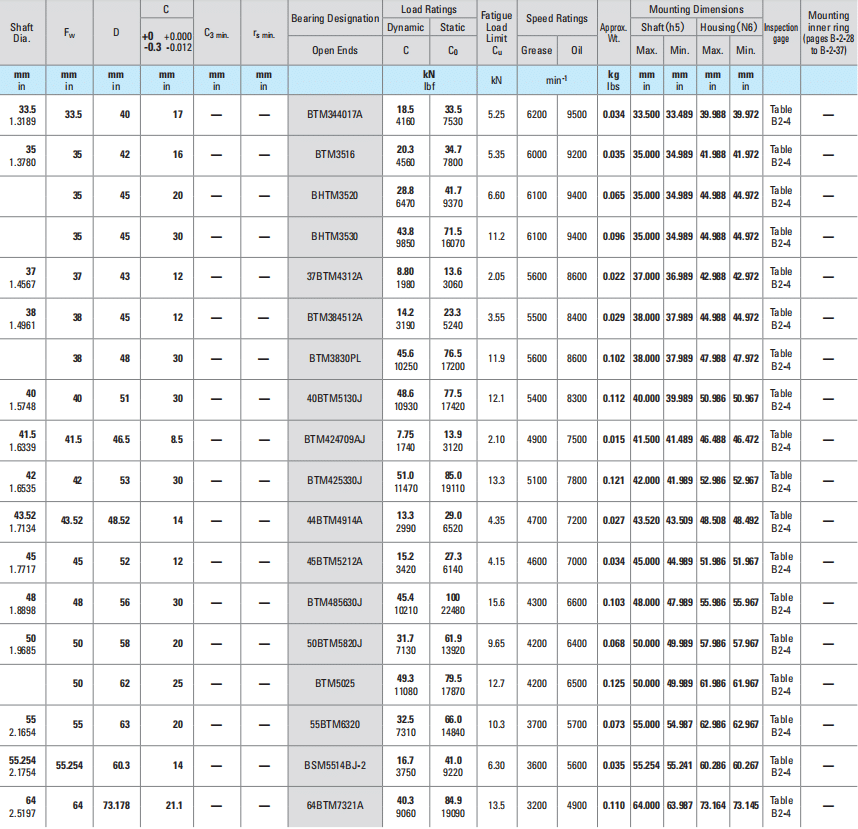
Task: Select the Mounting inner ring column header
Action: (827, 32)
